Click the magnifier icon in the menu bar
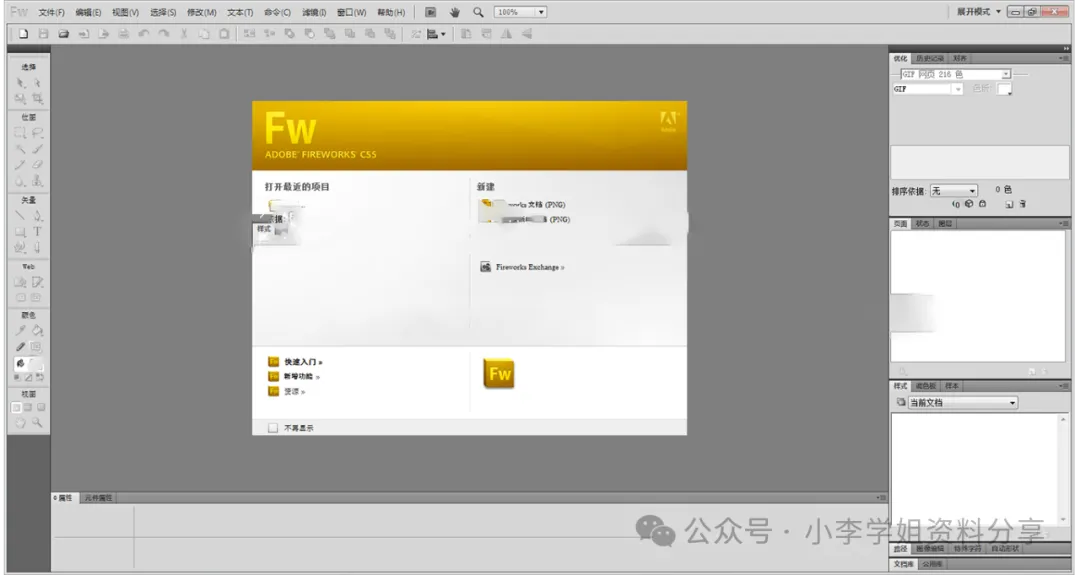Image resolution: width=1080 pixels, height=575 pixels. click(478, 12)
